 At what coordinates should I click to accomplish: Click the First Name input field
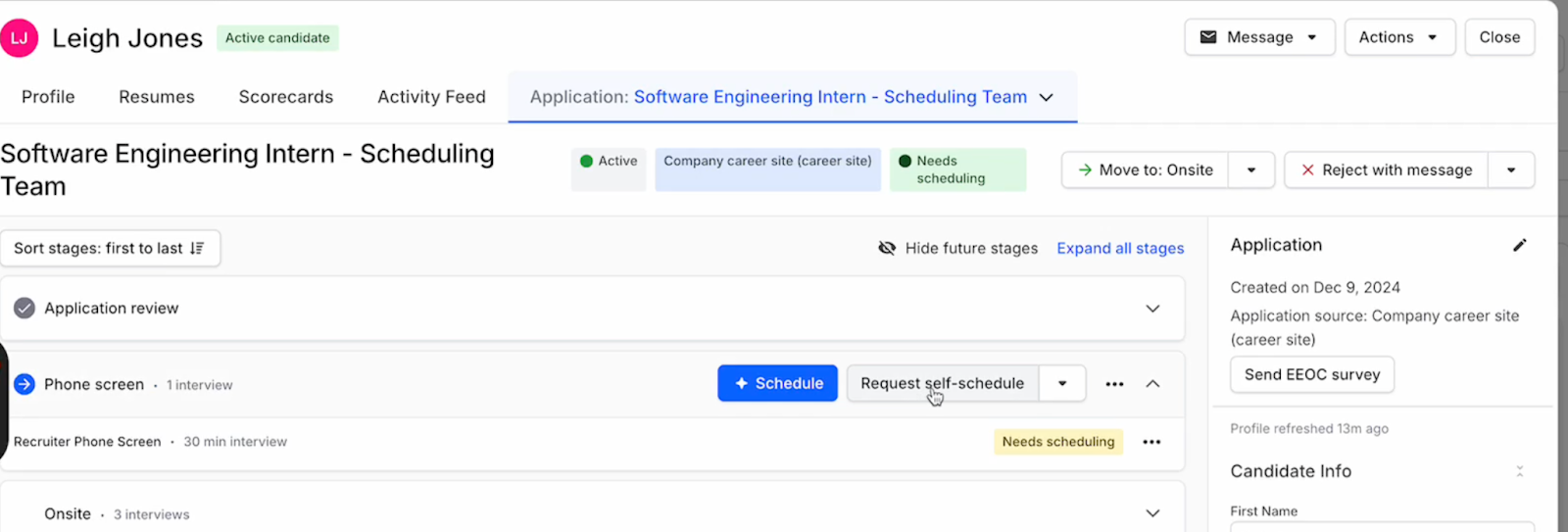(x=1382, y=527)
